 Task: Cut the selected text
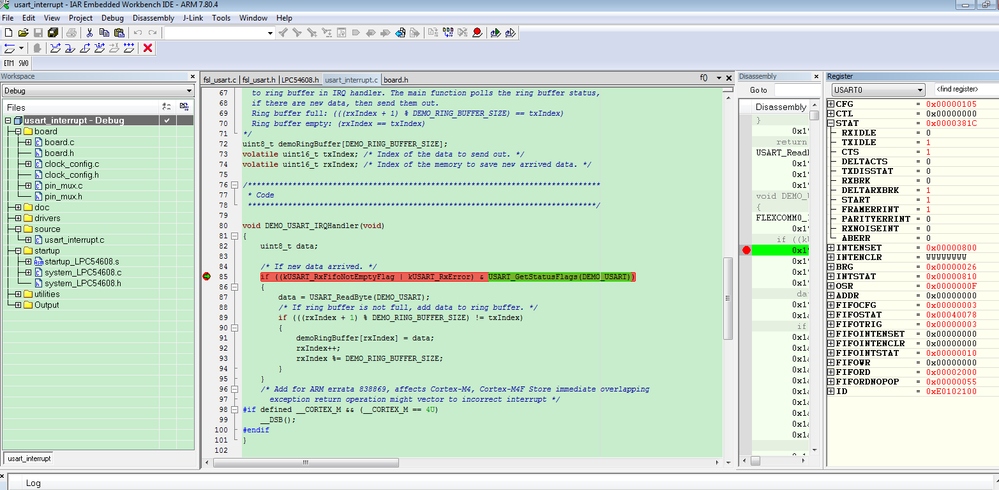tap(89, 32)
